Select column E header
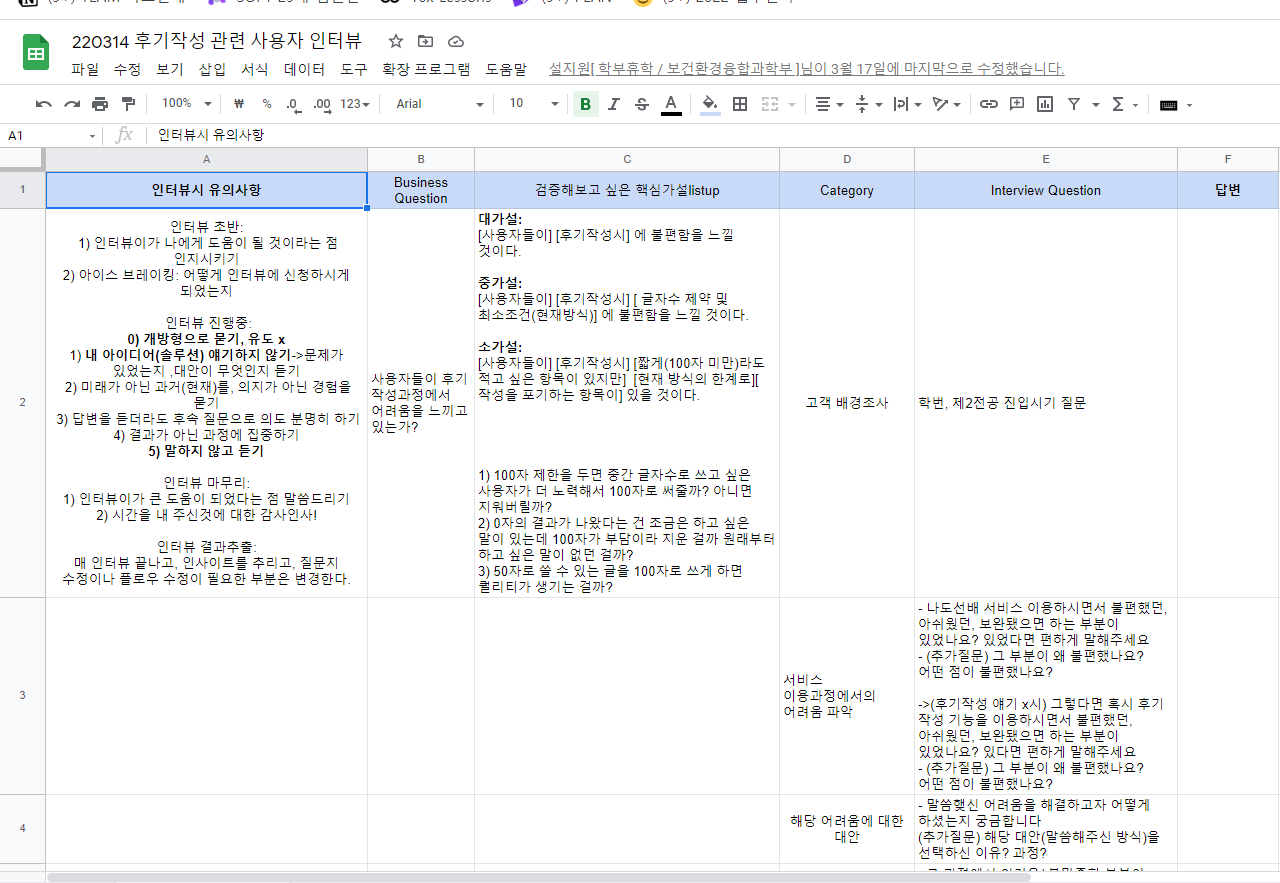The height and width of the screenshot is (883, 1280). coord(1046,160)
